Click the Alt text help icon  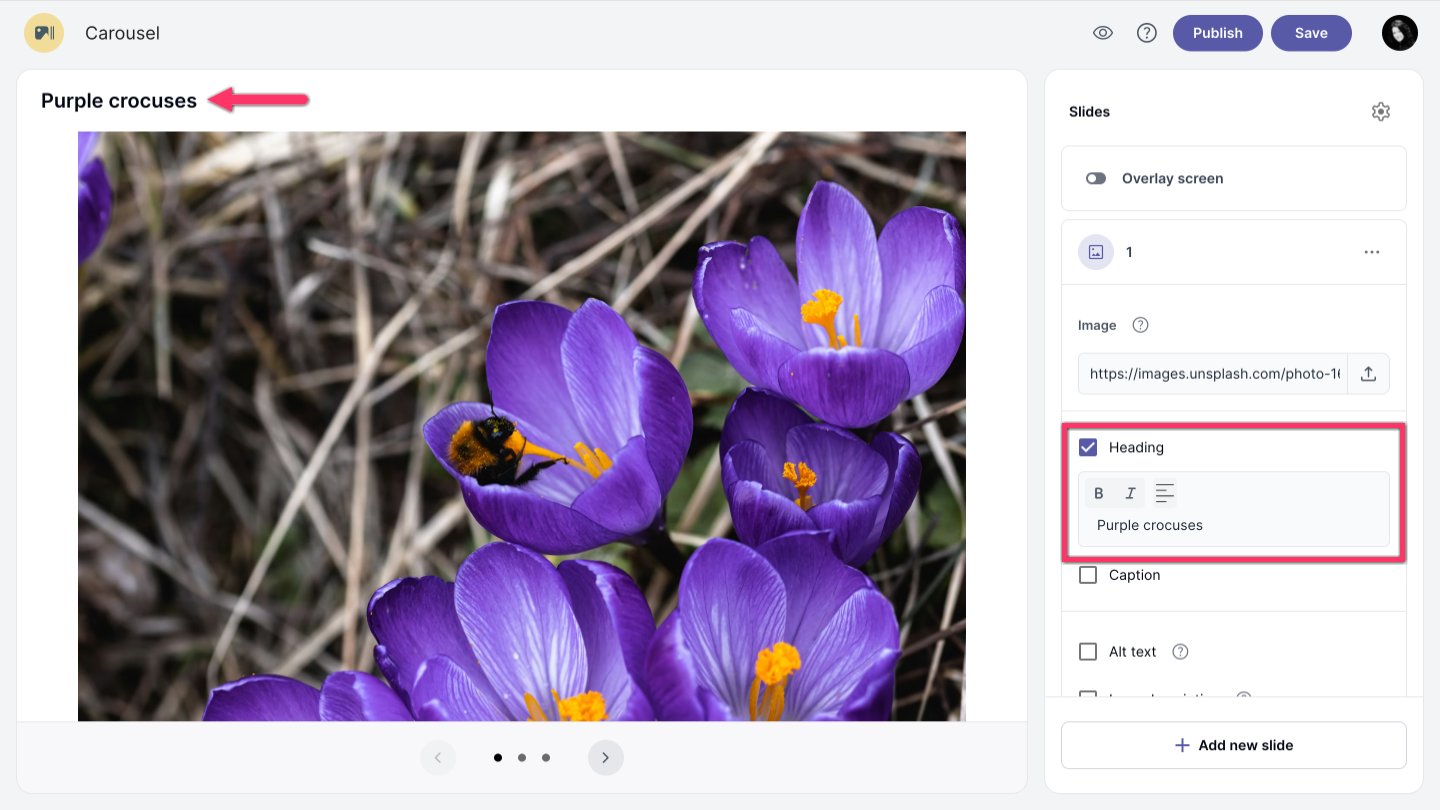[x=1180, y=652]
